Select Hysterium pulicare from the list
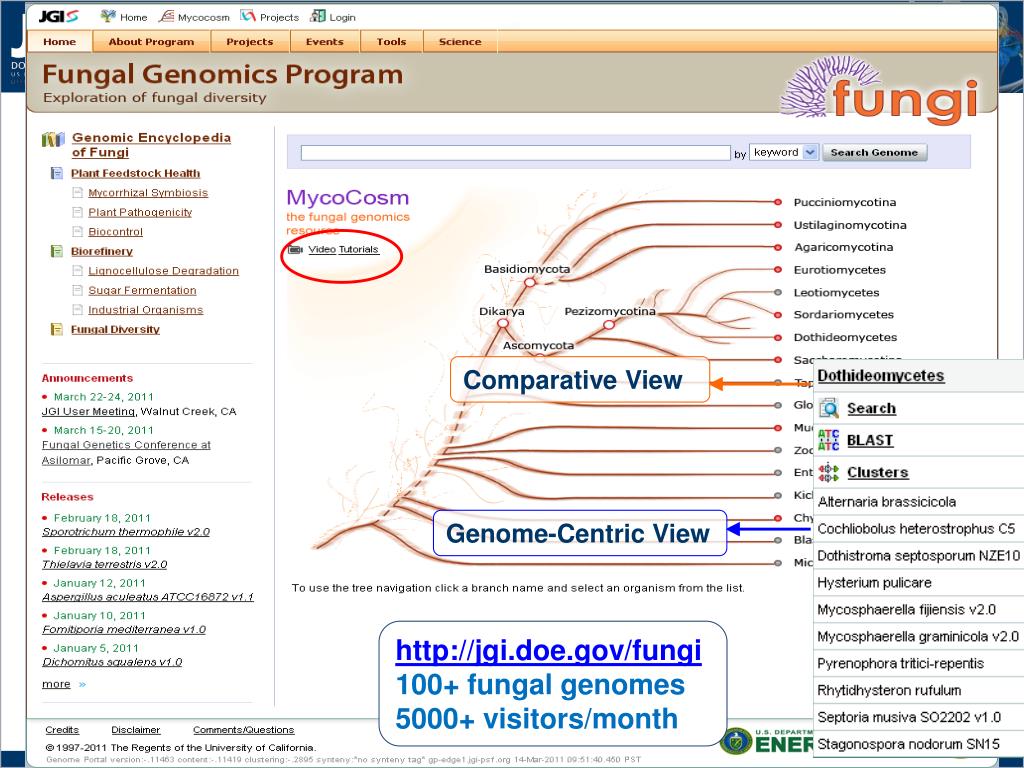 pos(919,583)
